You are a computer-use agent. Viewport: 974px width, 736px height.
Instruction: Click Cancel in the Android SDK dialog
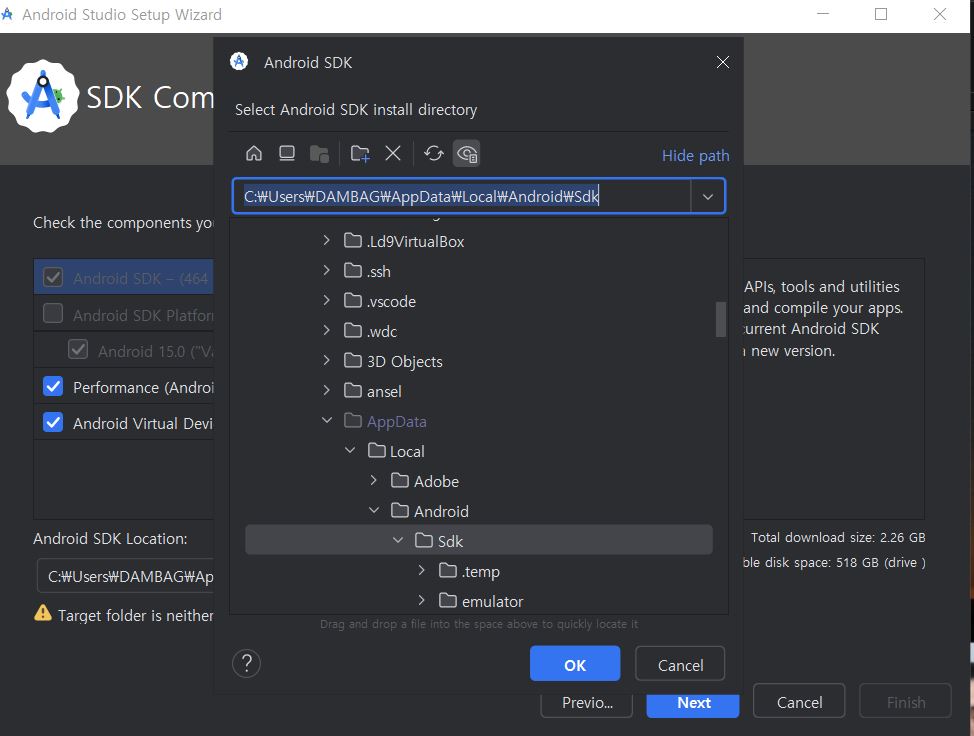pyautogui.click(x=680, y=663)
